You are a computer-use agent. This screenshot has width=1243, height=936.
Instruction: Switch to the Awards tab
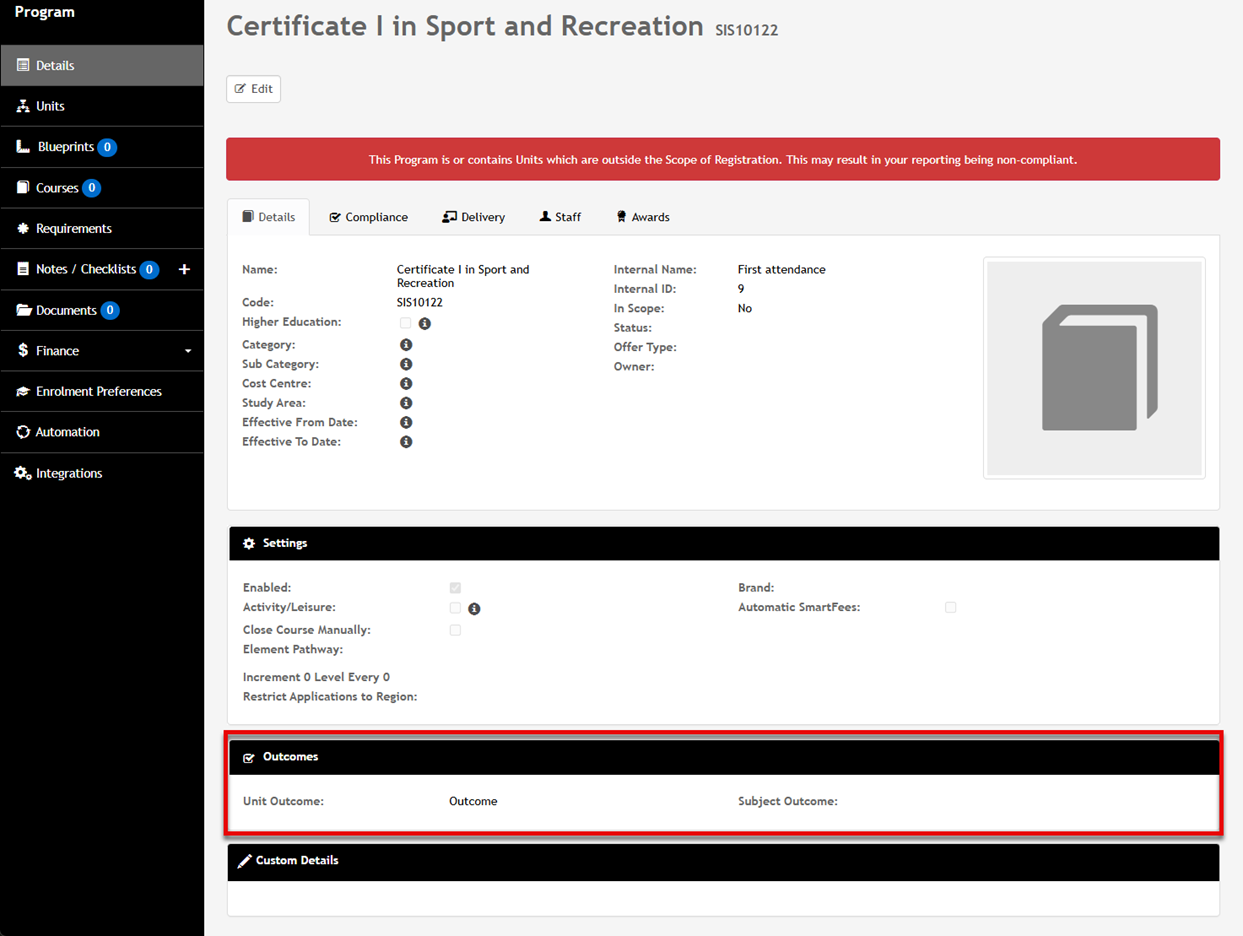[643, 217]
